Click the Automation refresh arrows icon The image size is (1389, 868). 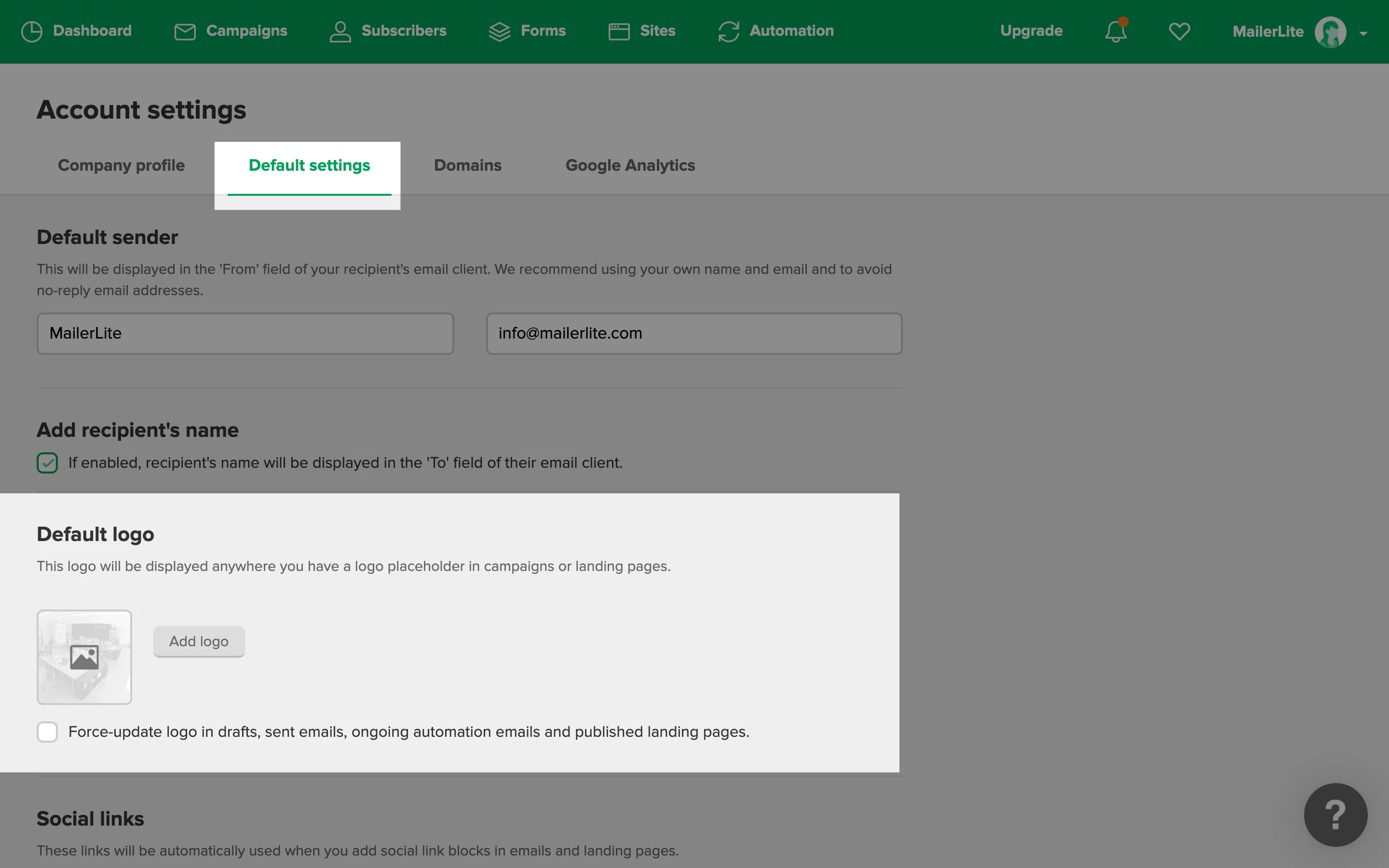(x=728, y=31)
